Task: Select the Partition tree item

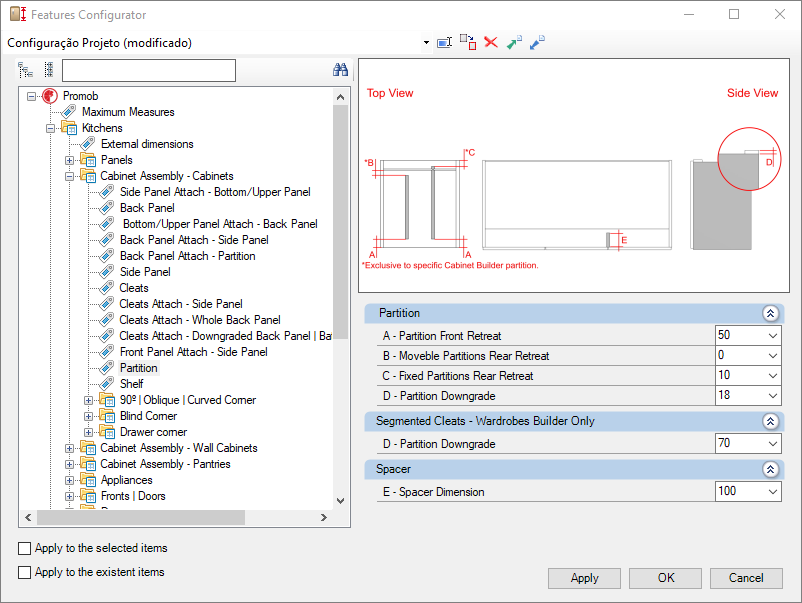Action: click(139, 368)
